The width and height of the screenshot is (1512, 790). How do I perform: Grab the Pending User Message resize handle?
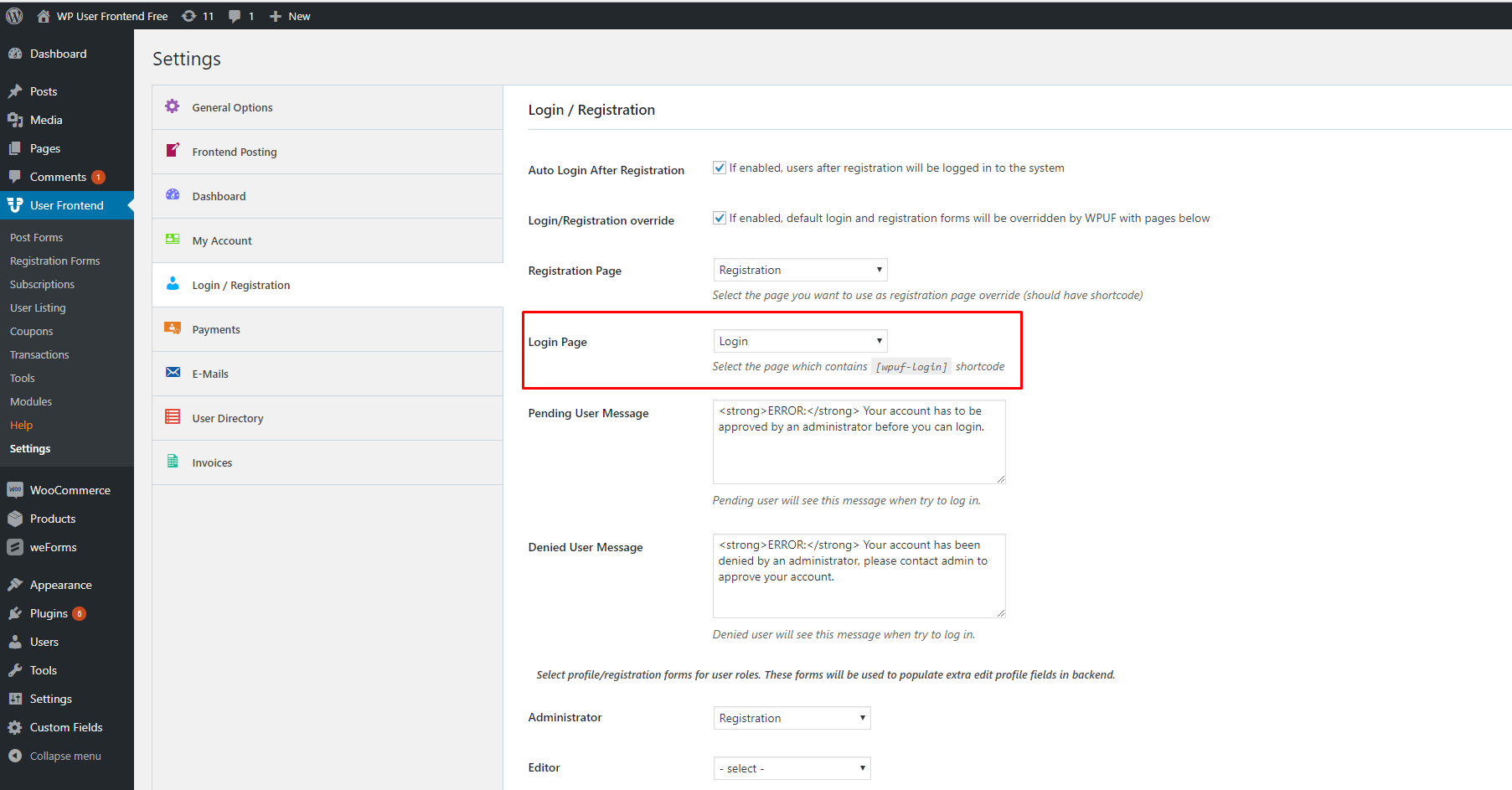coord(1000,478)
